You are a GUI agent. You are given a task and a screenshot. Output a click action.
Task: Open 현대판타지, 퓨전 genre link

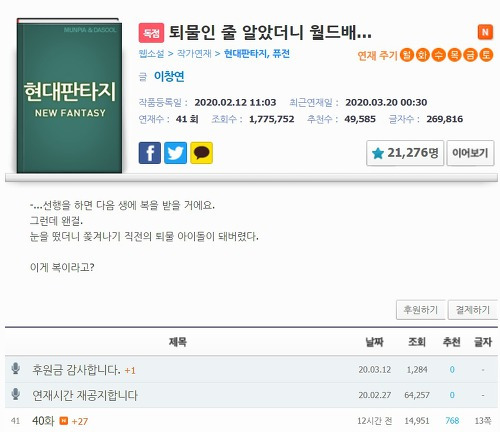coord(257,54)
